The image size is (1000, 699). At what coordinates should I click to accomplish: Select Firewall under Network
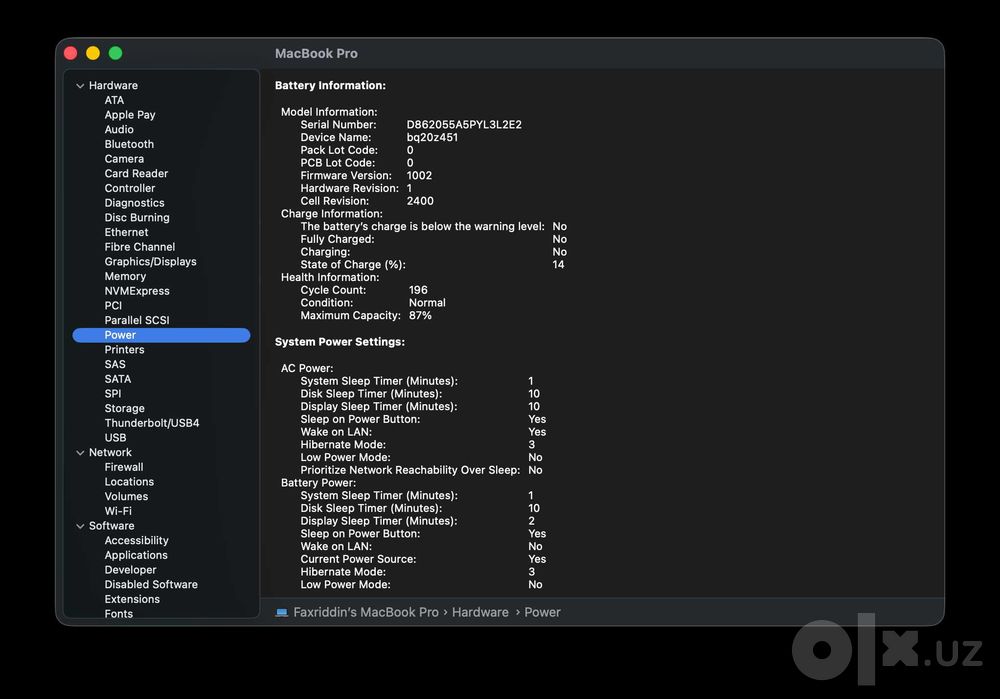(124, 467)
